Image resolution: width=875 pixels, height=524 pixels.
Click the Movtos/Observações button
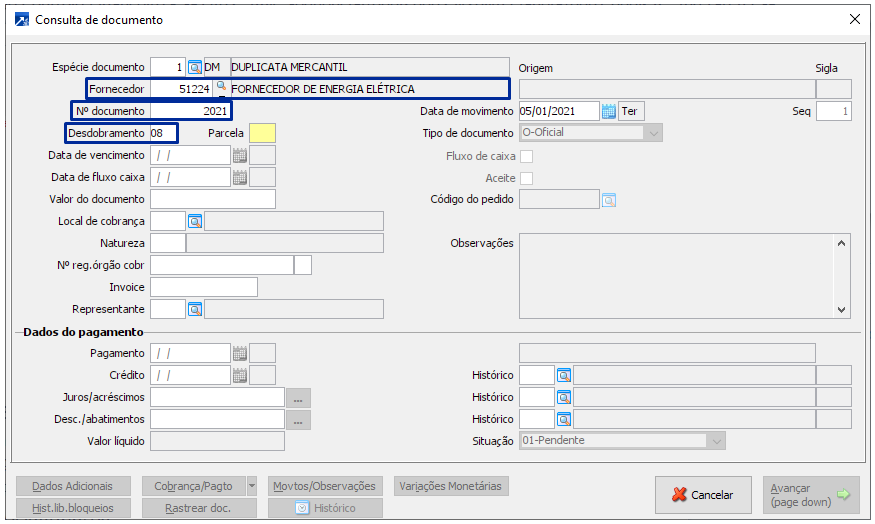point(324,486)
